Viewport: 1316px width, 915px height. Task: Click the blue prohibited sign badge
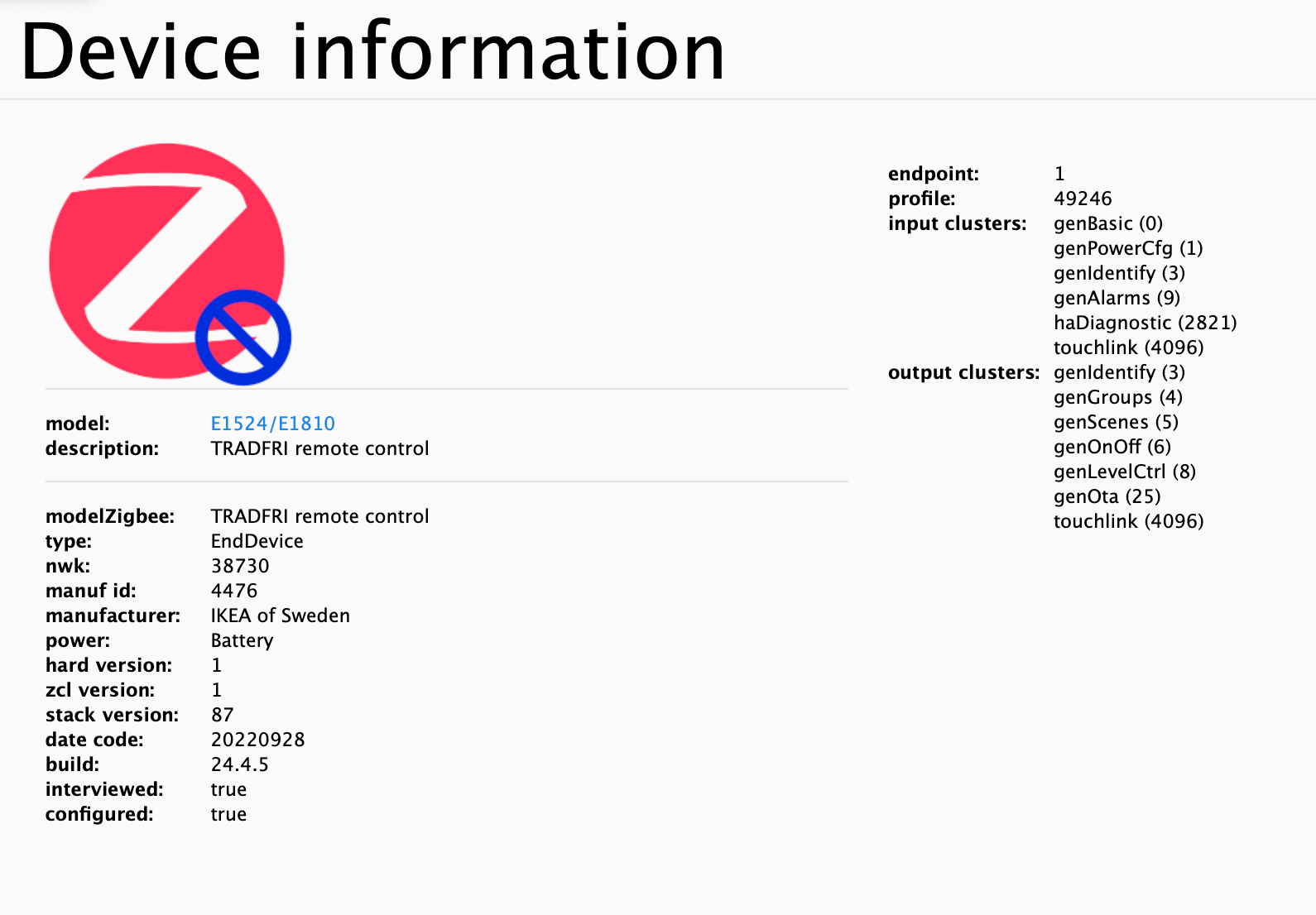click(x=243, y=337)
